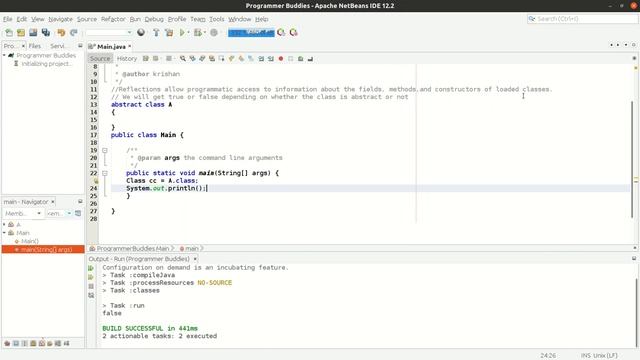Image resolution: width=640 pixels, height=360 pixels.
Task: Click the Find Selection magnifier icon
Action: [182, 59]
